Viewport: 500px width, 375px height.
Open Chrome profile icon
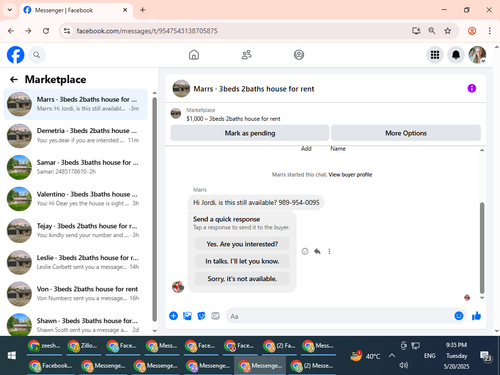(472, 31)
